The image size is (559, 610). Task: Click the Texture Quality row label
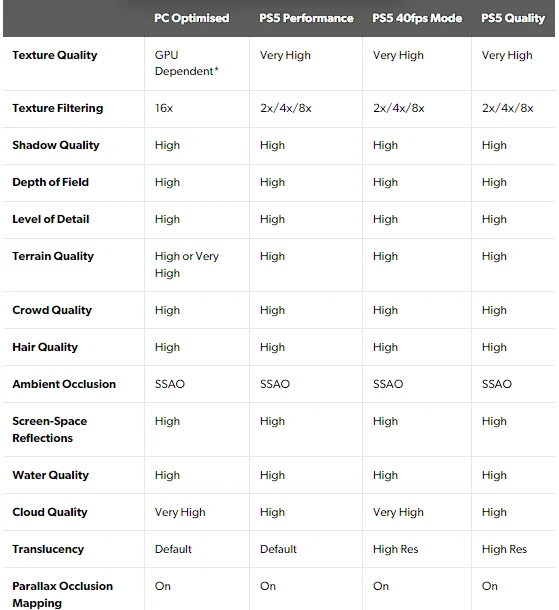pyautogui.click(x=55, y=55)
